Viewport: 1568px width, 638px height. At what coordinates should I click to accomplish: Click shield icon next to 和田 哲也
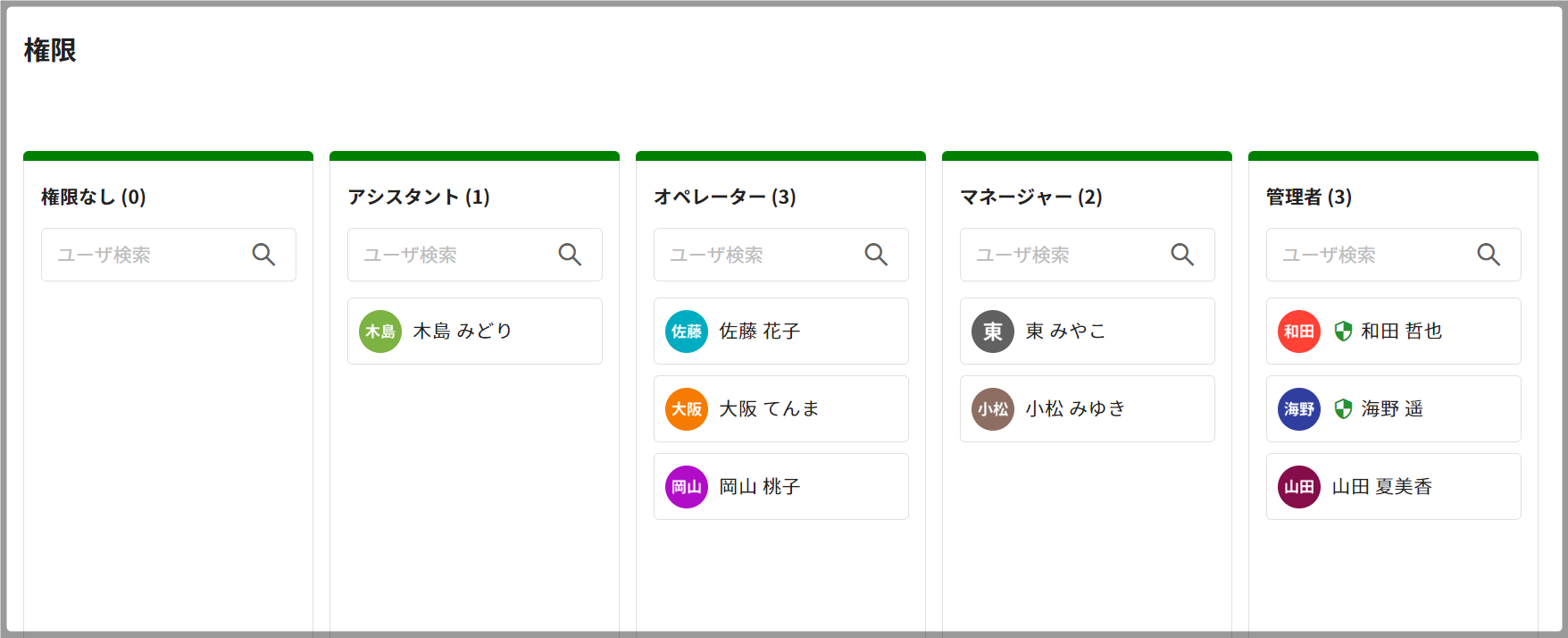click(1343, 332)
